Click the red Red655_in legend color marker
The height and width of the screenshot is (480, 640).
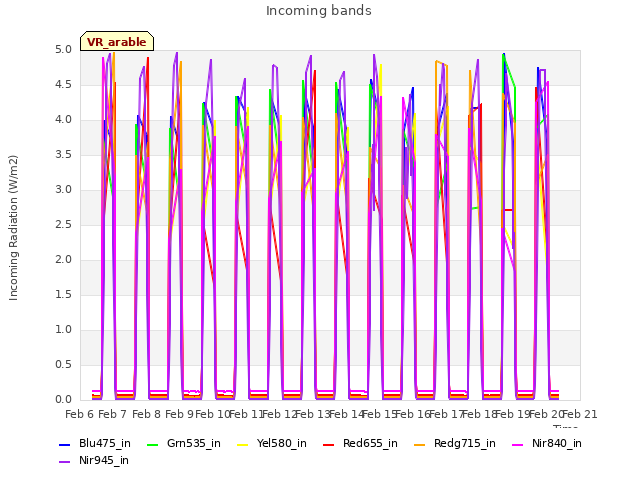329,444
